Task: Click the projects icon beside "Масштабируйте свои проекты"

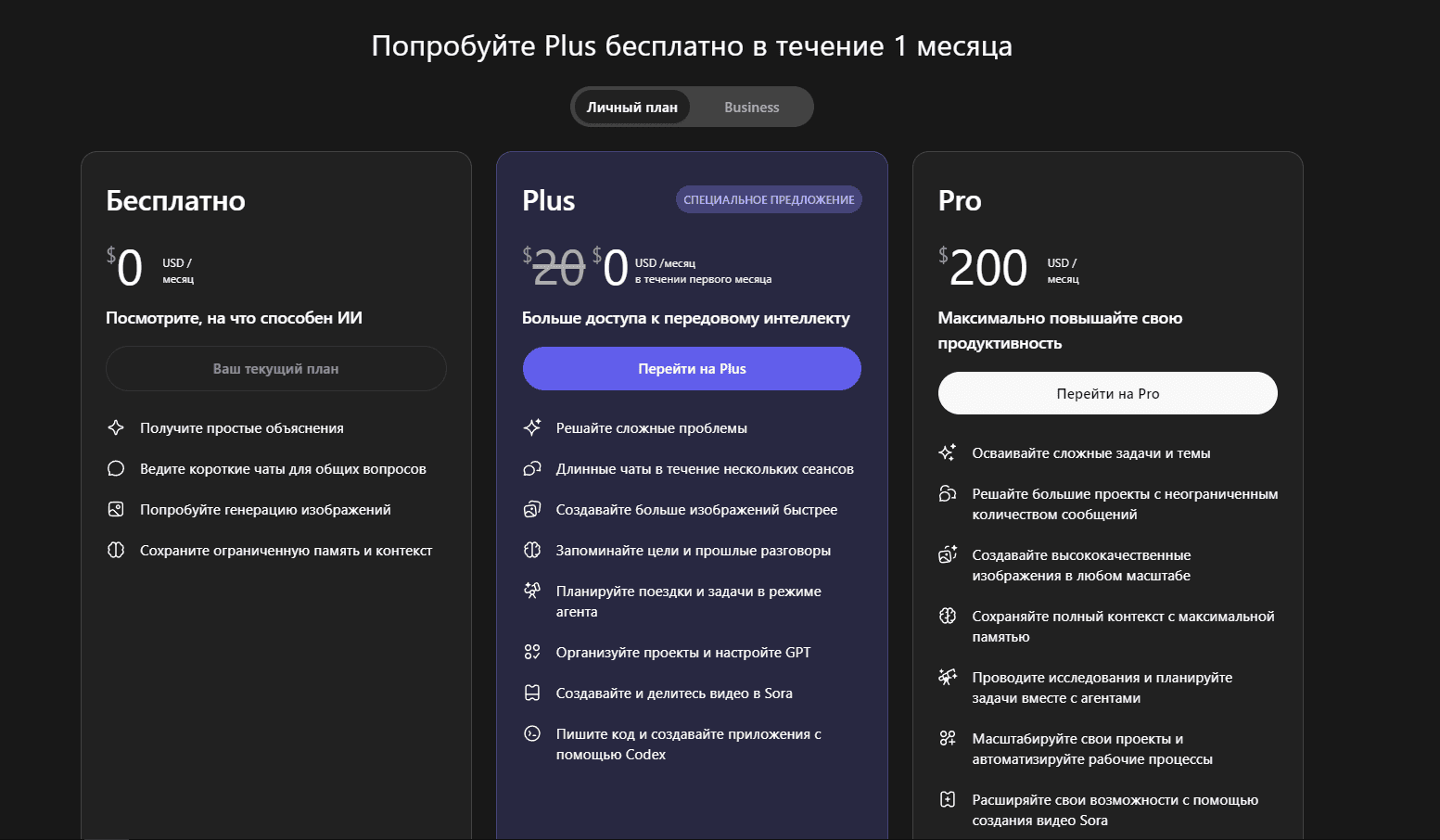Action: [x=948, y=738]
